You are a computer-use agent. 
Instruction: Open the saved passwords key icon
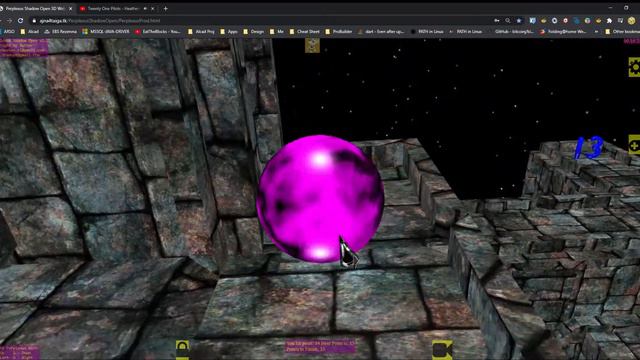(497, 20)
